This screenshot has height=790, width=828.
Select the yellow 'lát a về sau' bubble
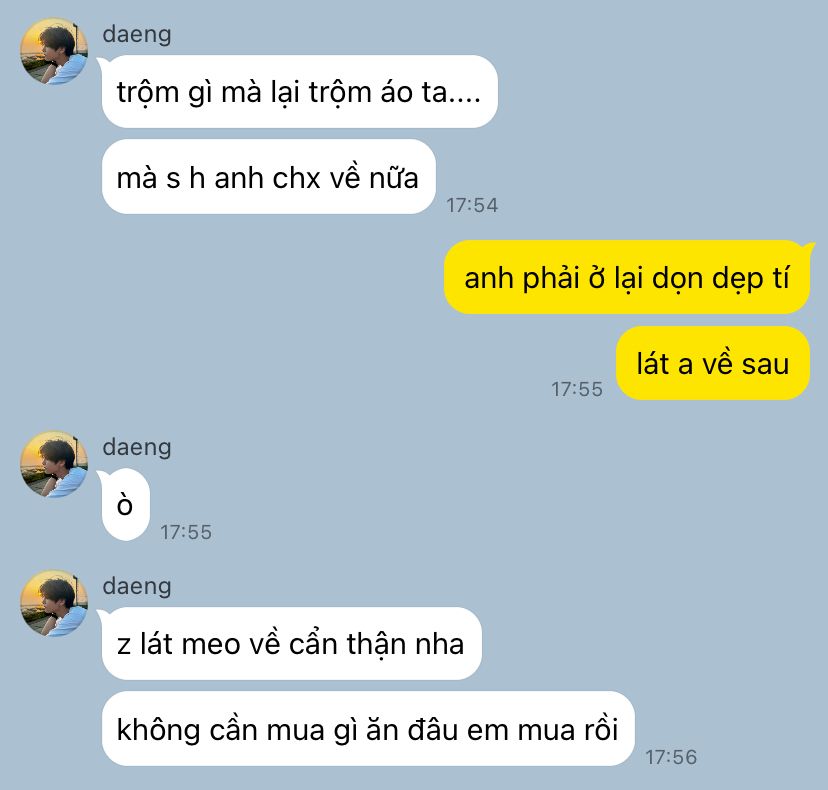click(713, 363)
